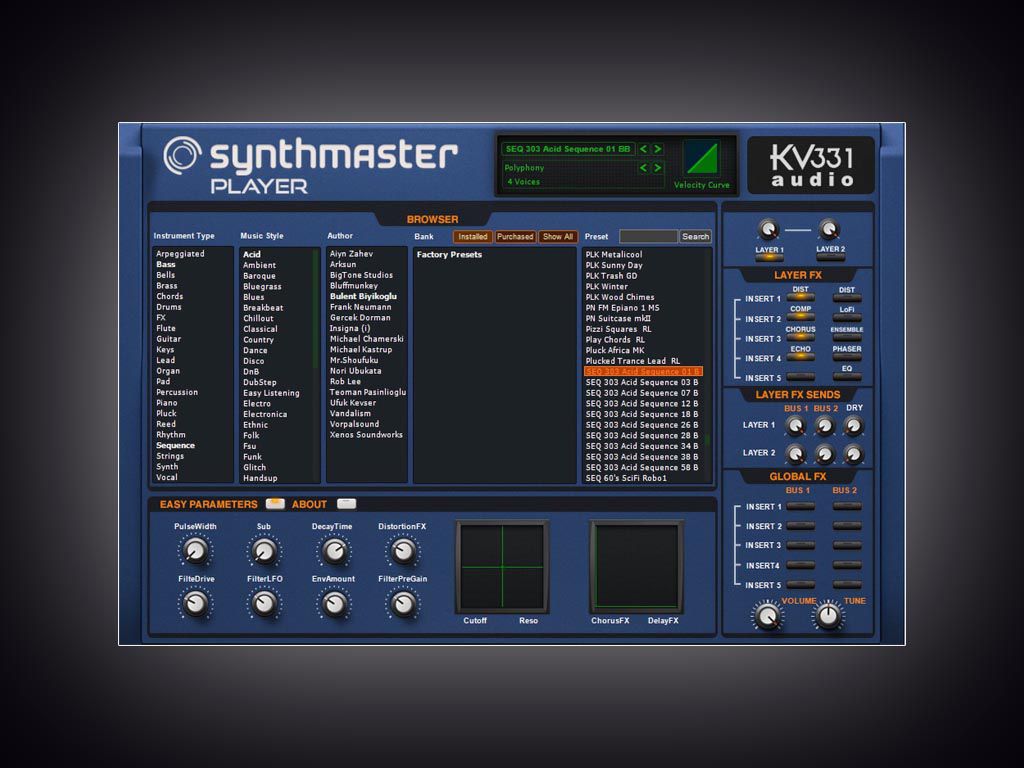The width and height of the screenshot is (1024, 768).
Task: Select preset SEQ 60's SciFi Robo1
Action: (626, 478)
